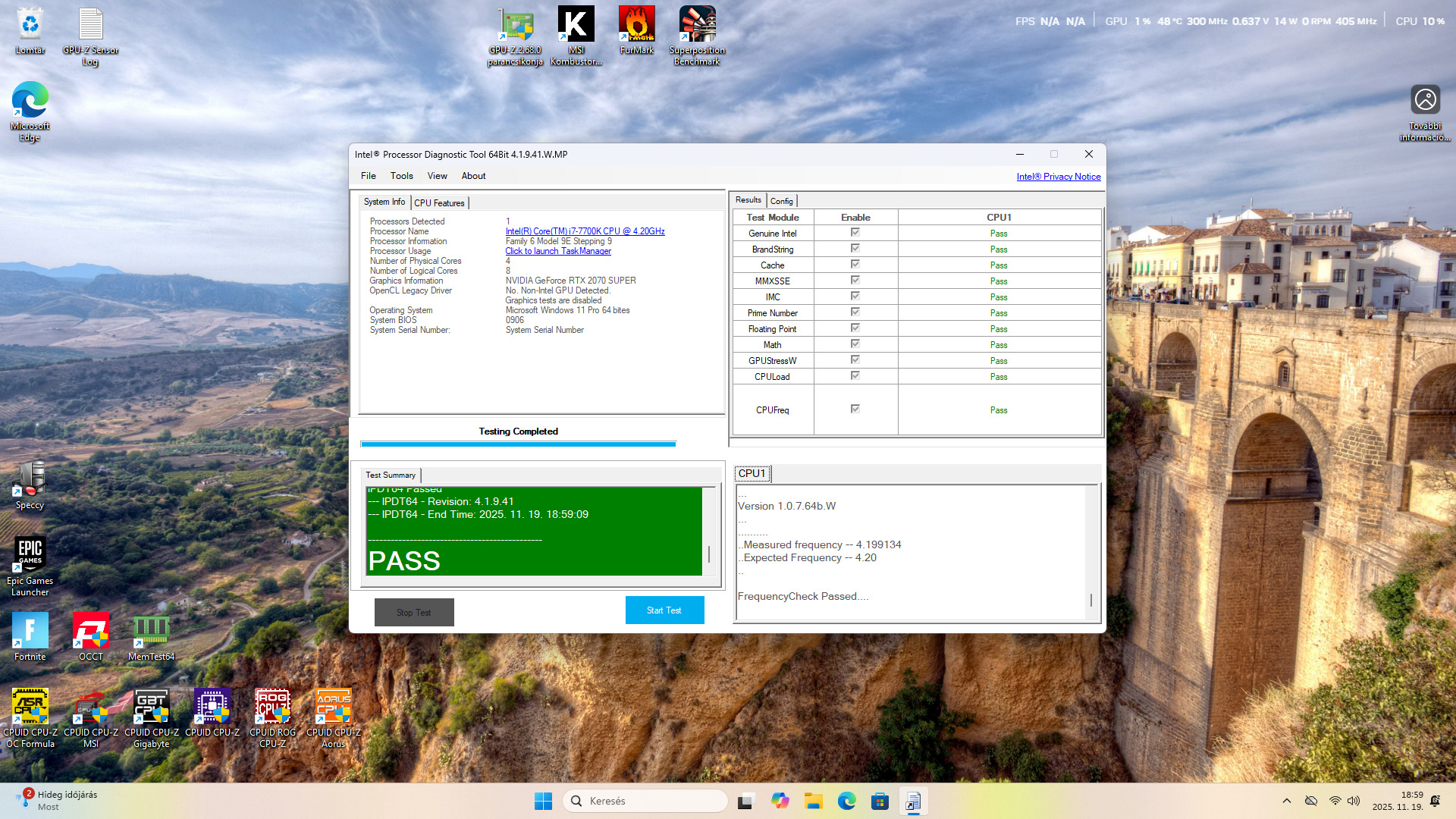Click the Start Test button

tap(664, 610)
